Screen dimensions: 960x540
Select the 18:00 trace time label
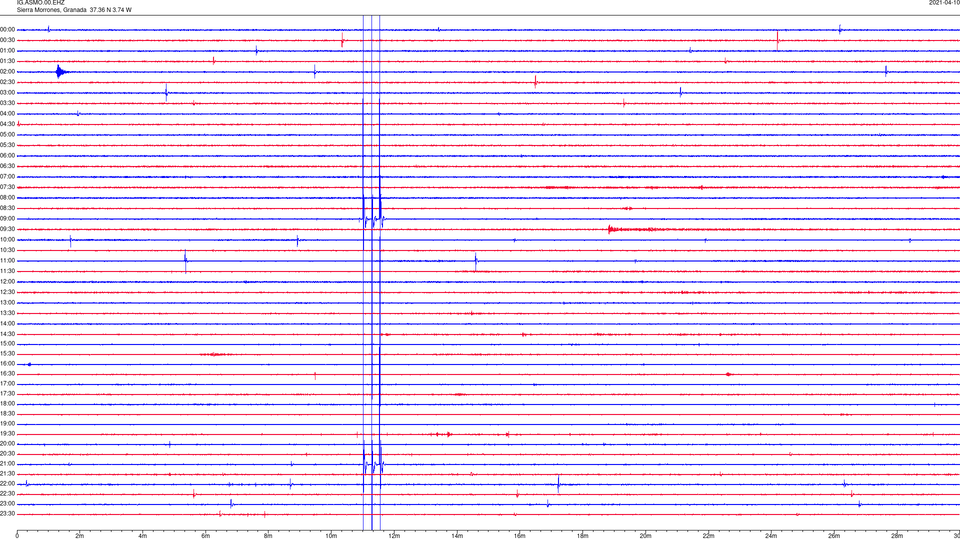(8, 404)
